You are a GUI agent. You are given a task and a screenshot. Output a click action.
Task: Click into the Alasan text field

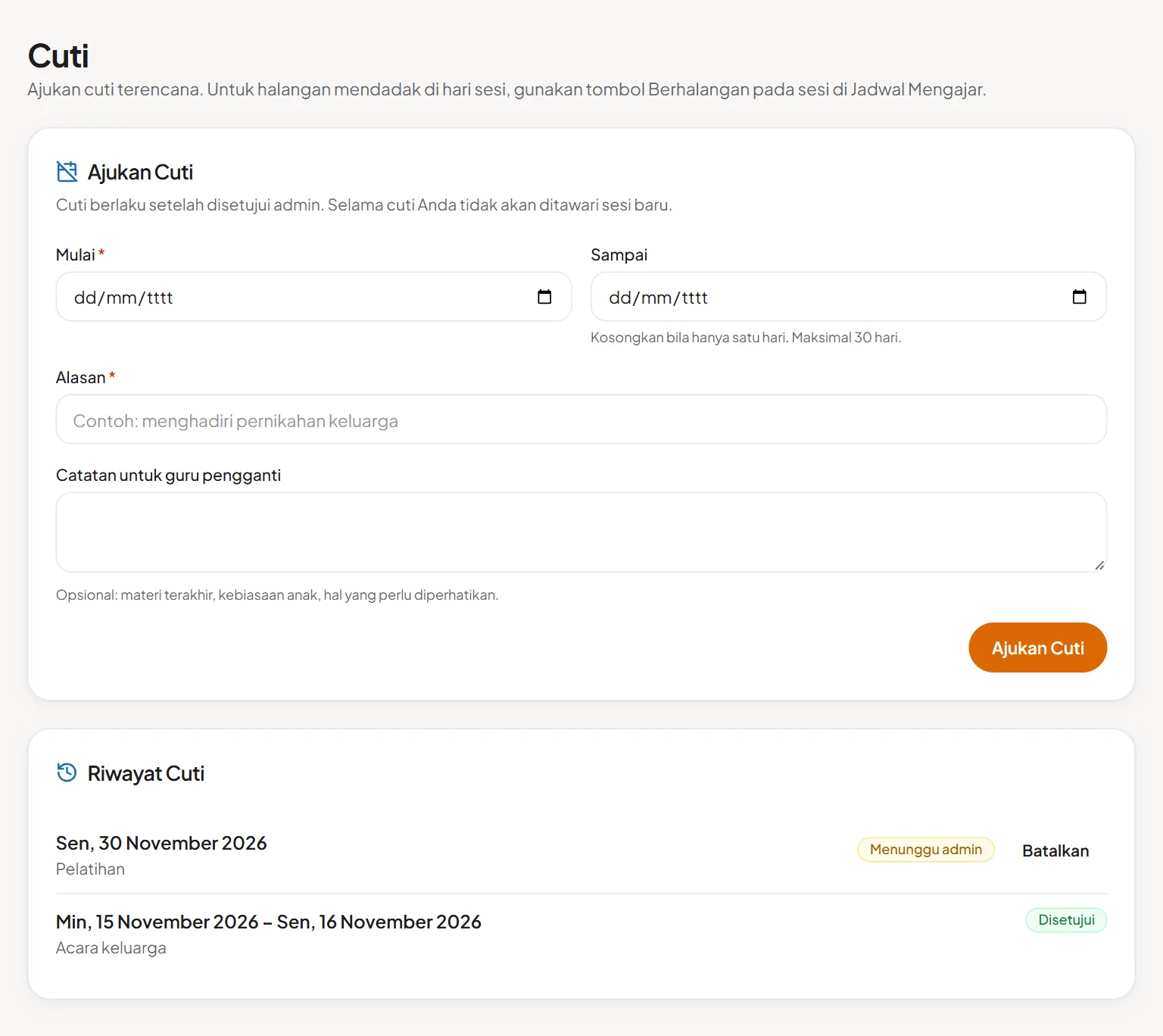pyautogui.click(x=581, y=420)
